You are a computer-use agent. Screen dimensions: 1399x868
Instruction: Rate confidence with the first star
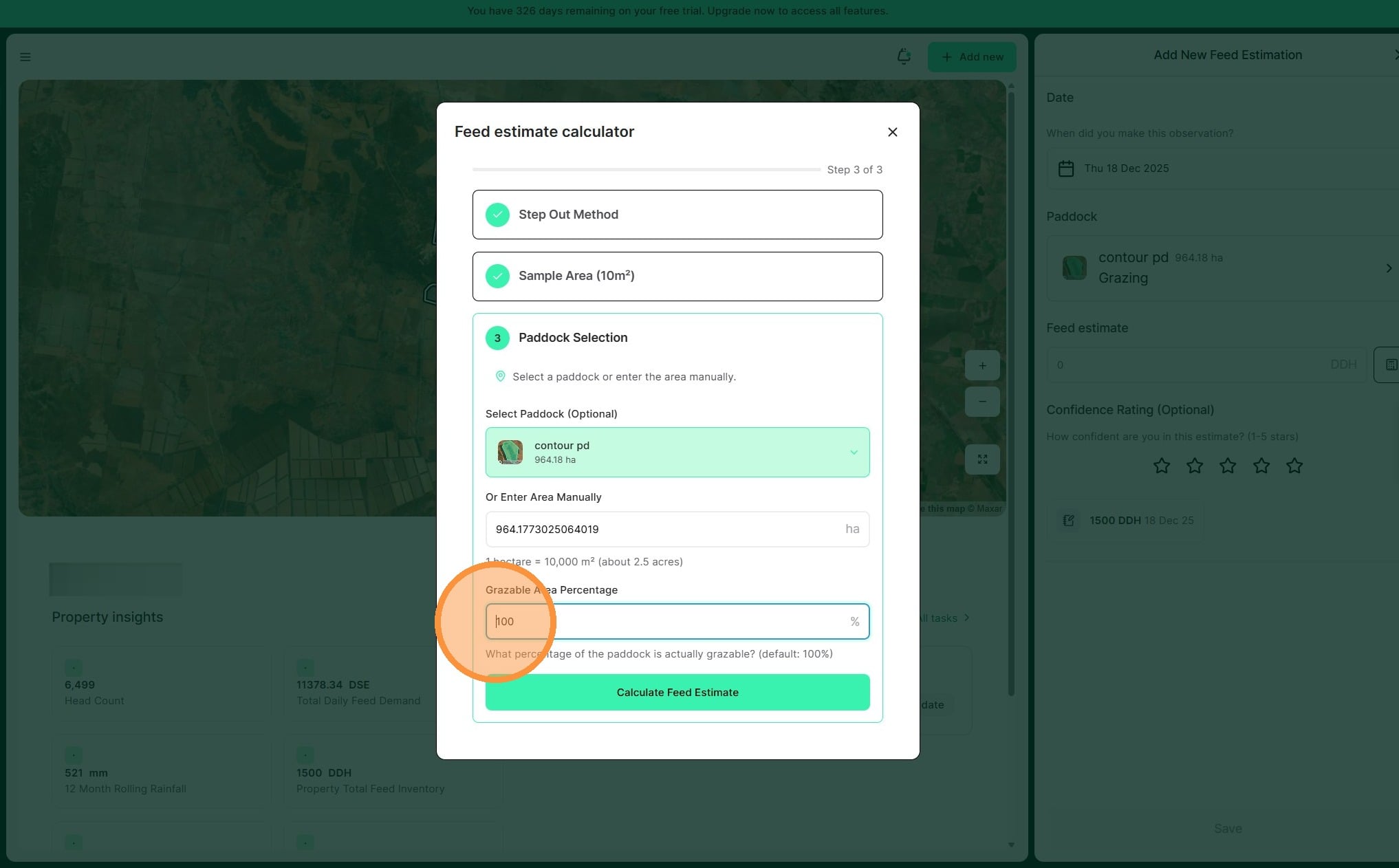coord(1161,466)
